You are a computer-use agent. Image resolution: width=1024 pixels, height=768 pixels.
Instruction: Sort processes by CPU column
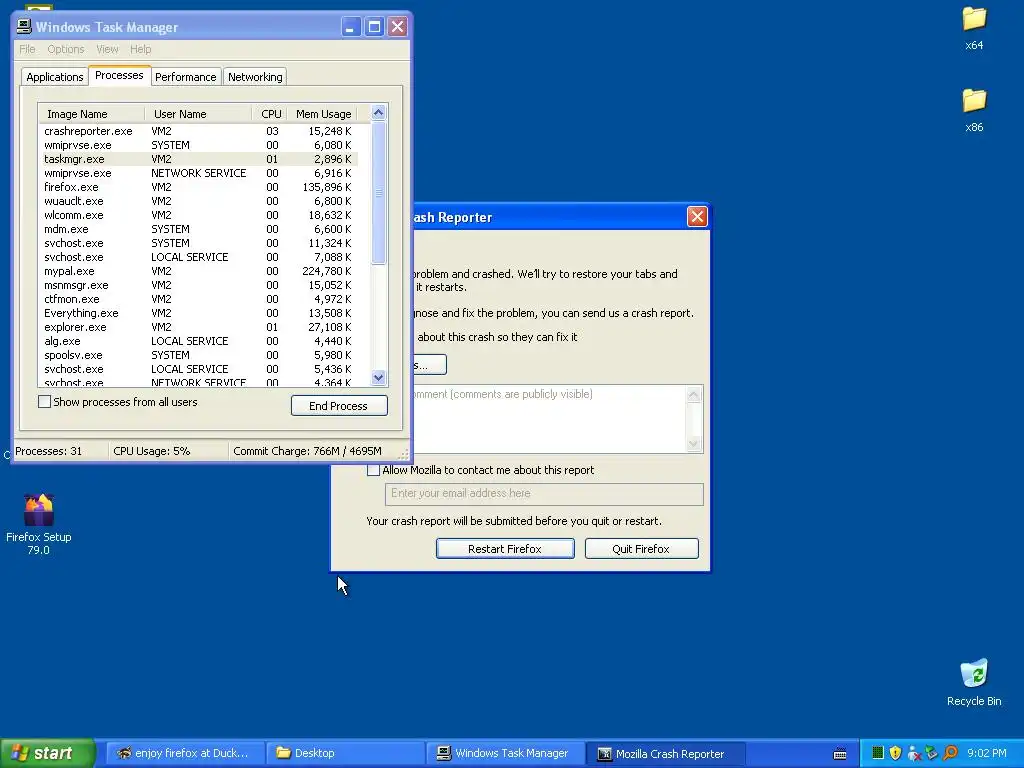[270, 114]
